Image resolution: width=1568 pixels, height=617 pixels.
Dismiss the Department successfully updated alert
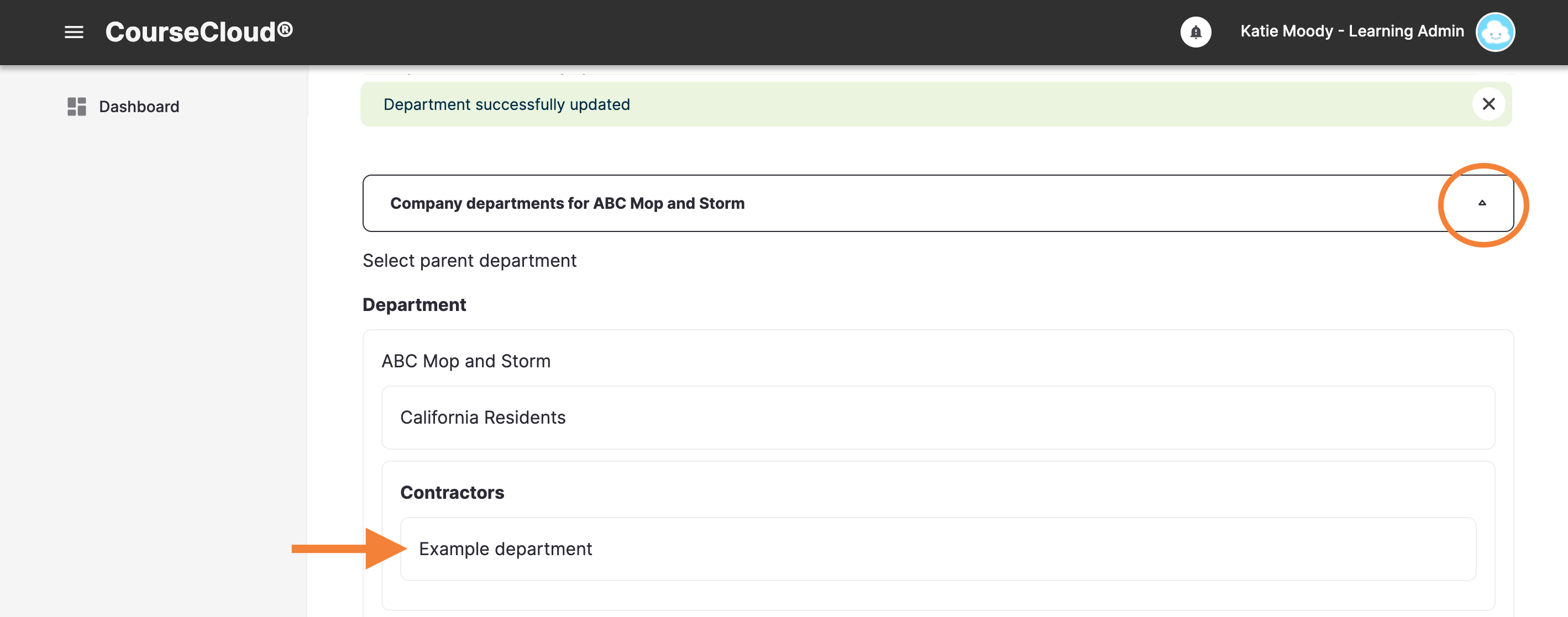click(x=1488, y=104)
